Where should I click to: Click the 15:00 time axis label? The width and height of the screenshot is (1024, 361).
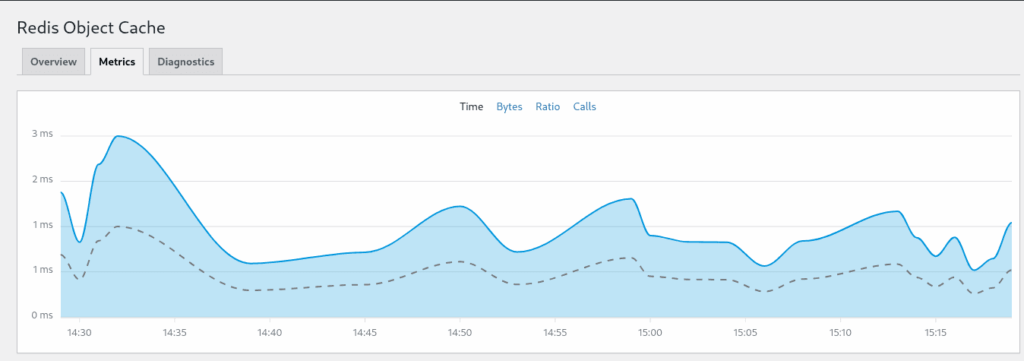tap(650, 332)
